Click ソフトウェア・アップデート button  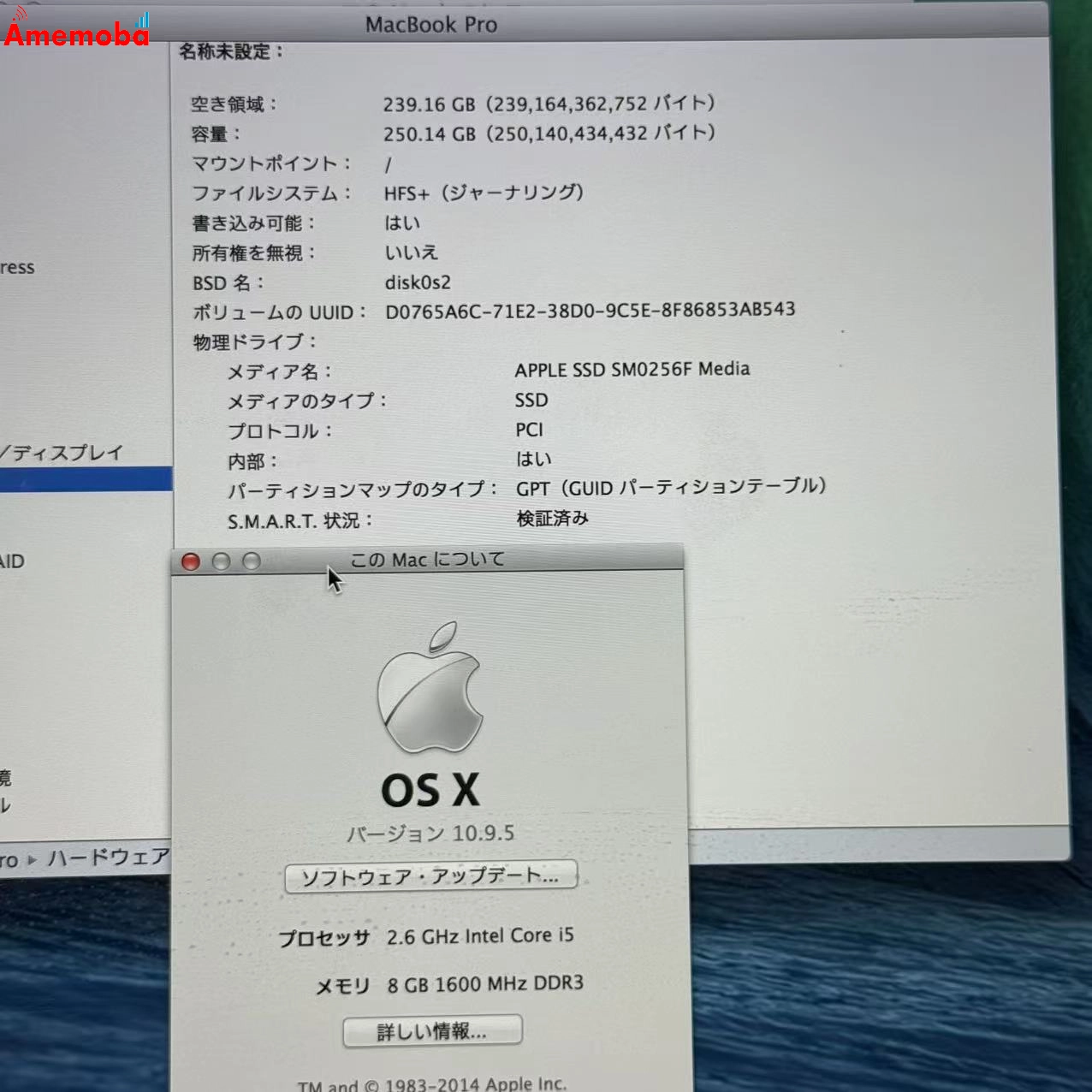[430, 876]
